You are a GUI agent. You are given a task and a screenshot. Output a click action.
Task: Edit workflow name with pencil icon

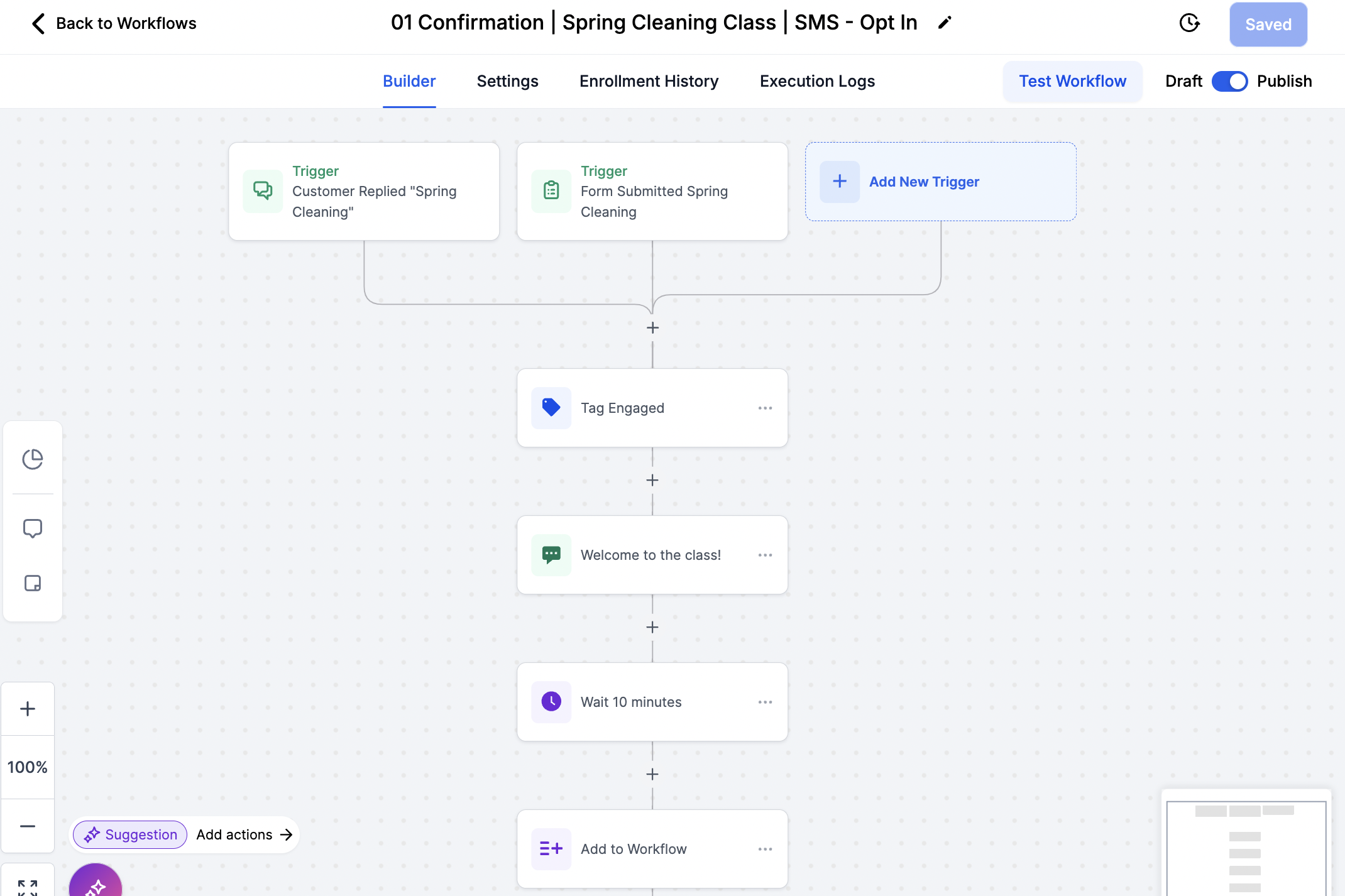point(945,23)
